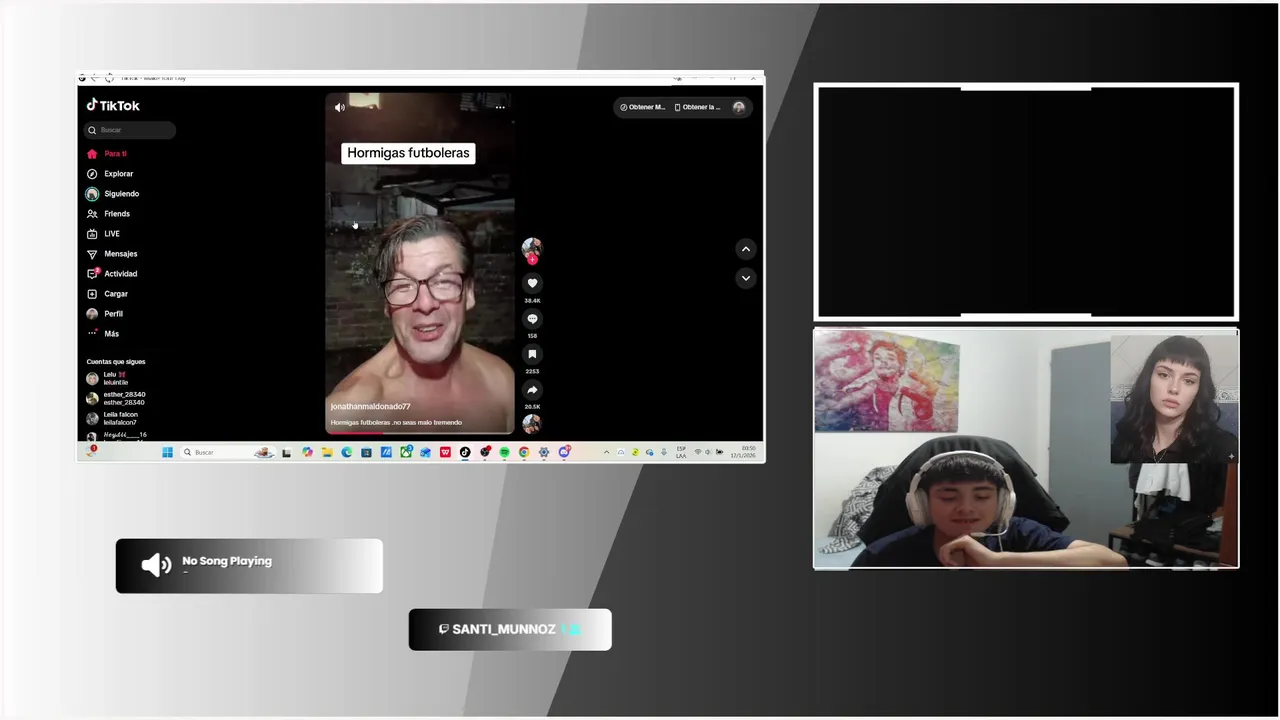Click the video progress bar
This screenshot has height=720, width=1280.
[420, 433]
